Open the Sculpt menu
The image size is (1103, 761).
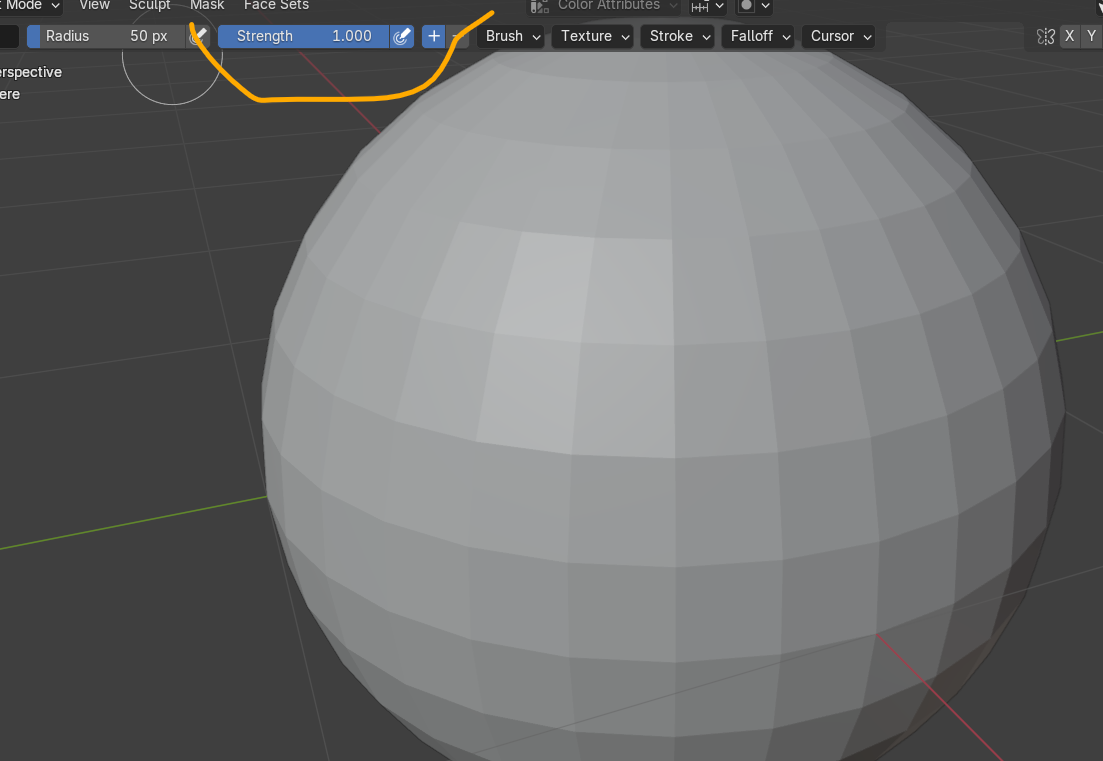click(x=150, y=6)
